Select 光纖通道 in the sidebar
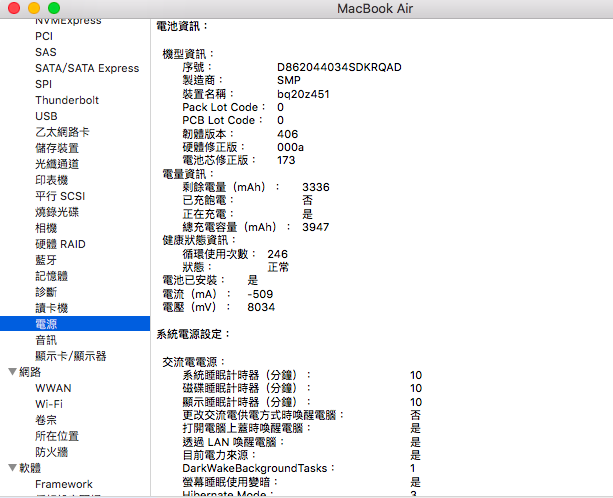Screen dimensions: 613x498 click(57, 164)
